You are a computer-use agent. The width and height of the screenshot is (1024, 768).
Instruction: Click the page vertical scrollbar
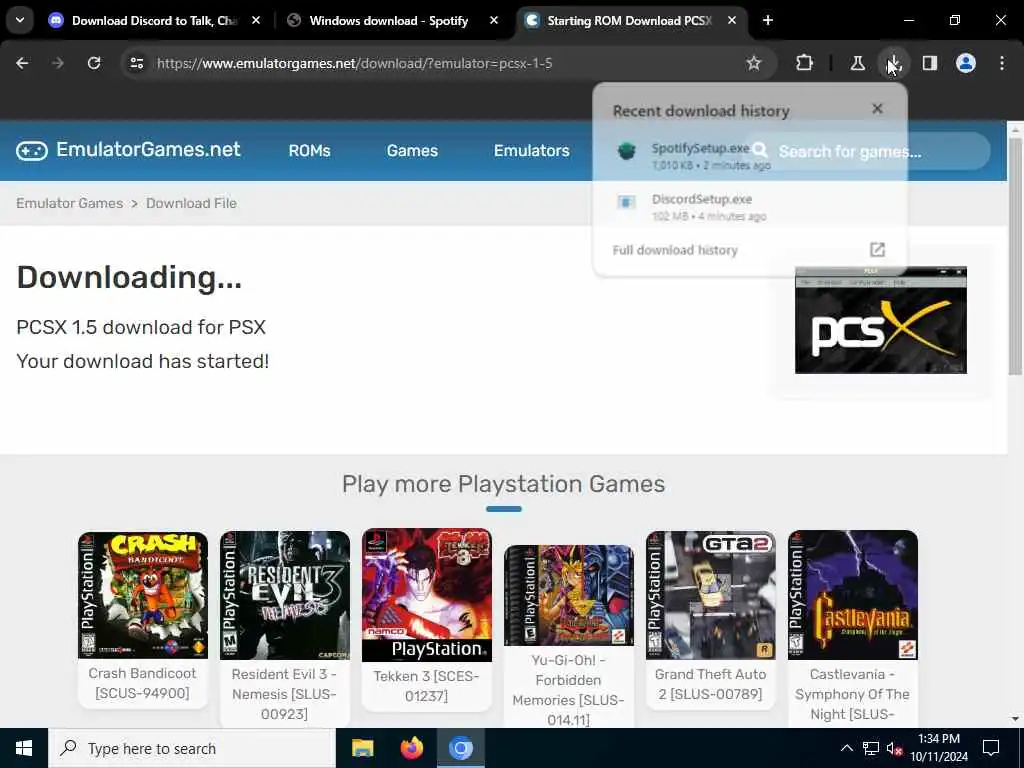point(1015,254)
